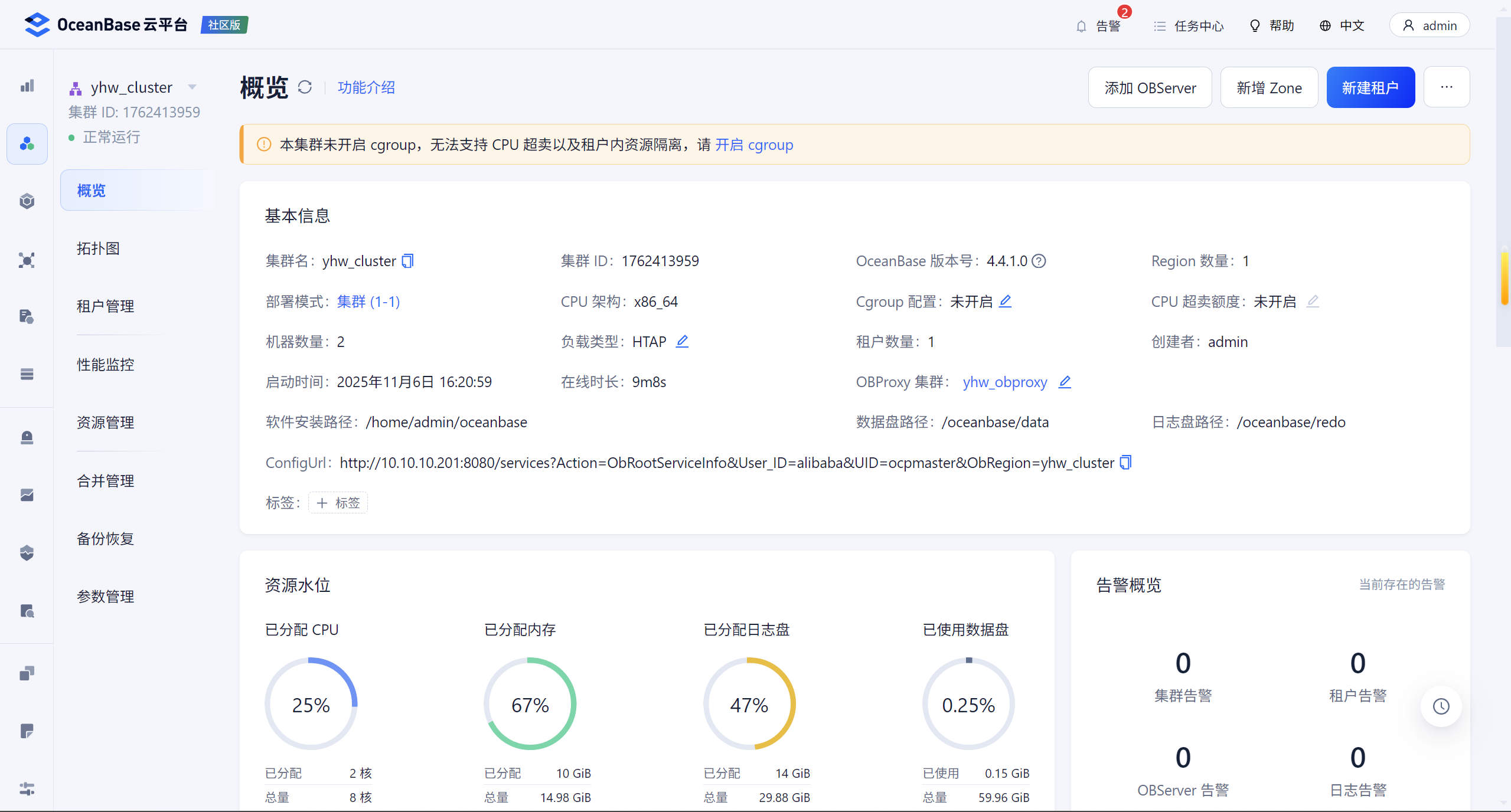The height and width of the screenshot is (812, 1511).
Task: Follow the 开启 cgroup link
Action: [754, 145]
